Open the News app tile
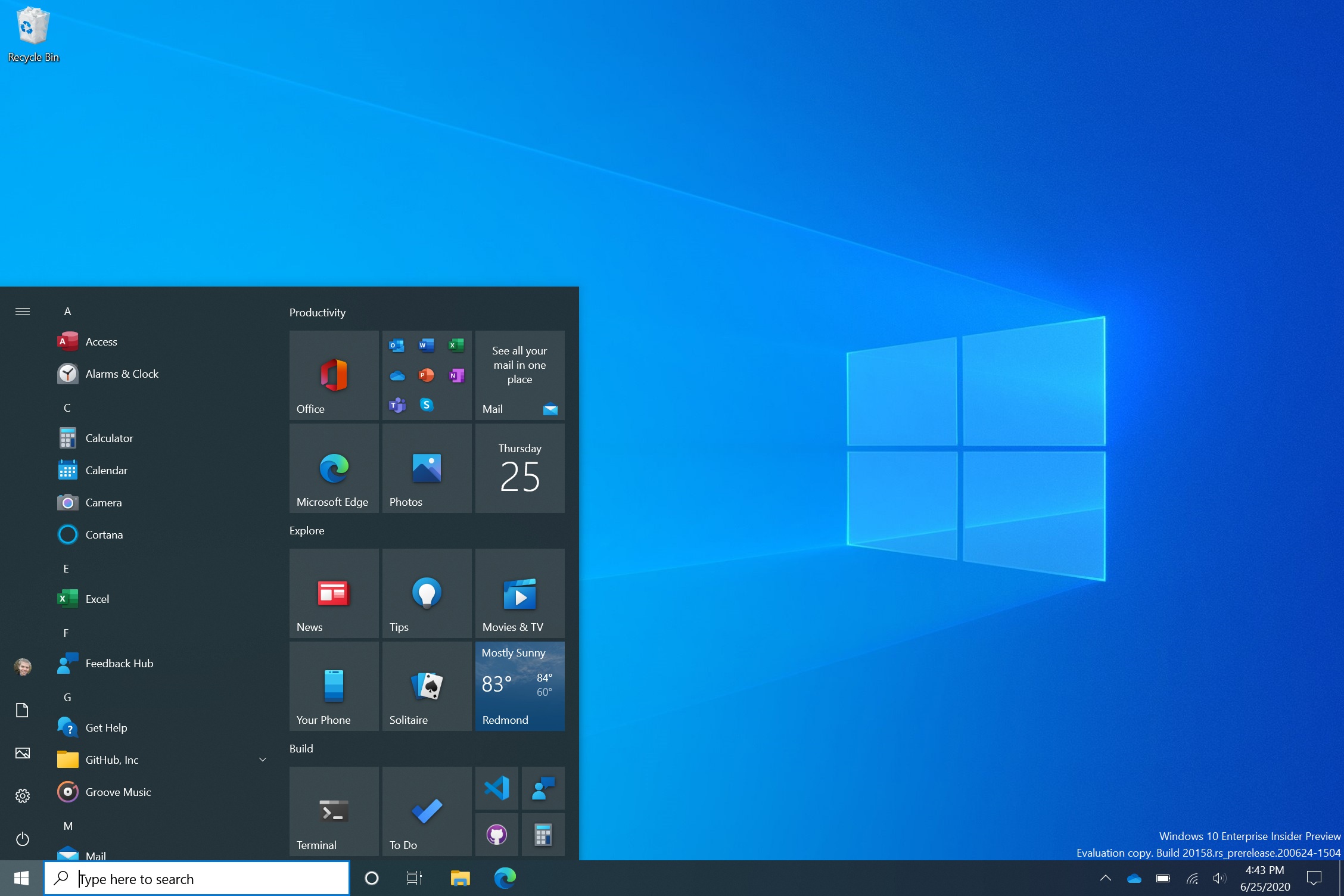 pyautogui.click(x=332, y=591)
